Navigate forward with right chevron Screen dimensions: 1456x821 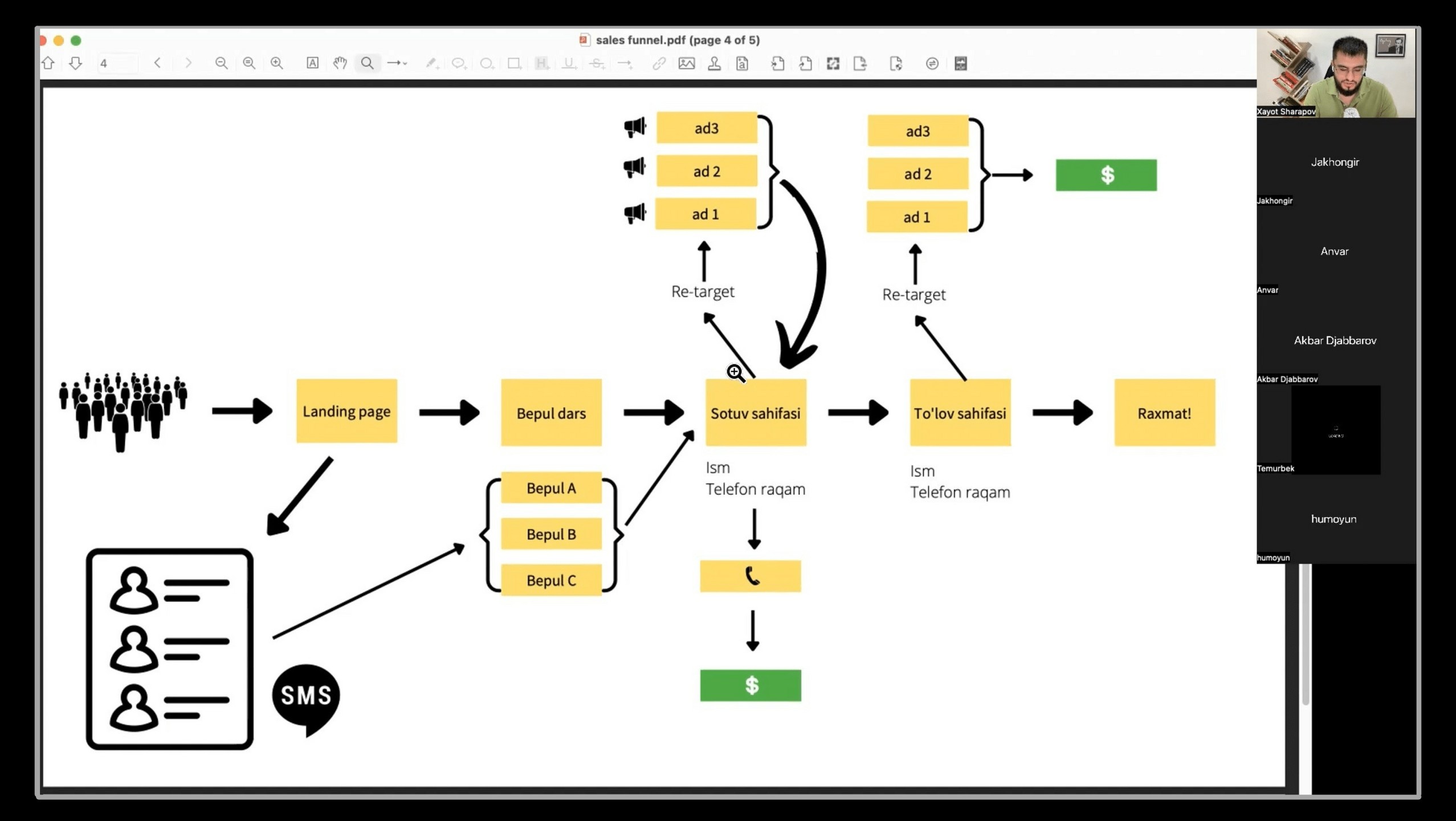(x=187, y=63)
